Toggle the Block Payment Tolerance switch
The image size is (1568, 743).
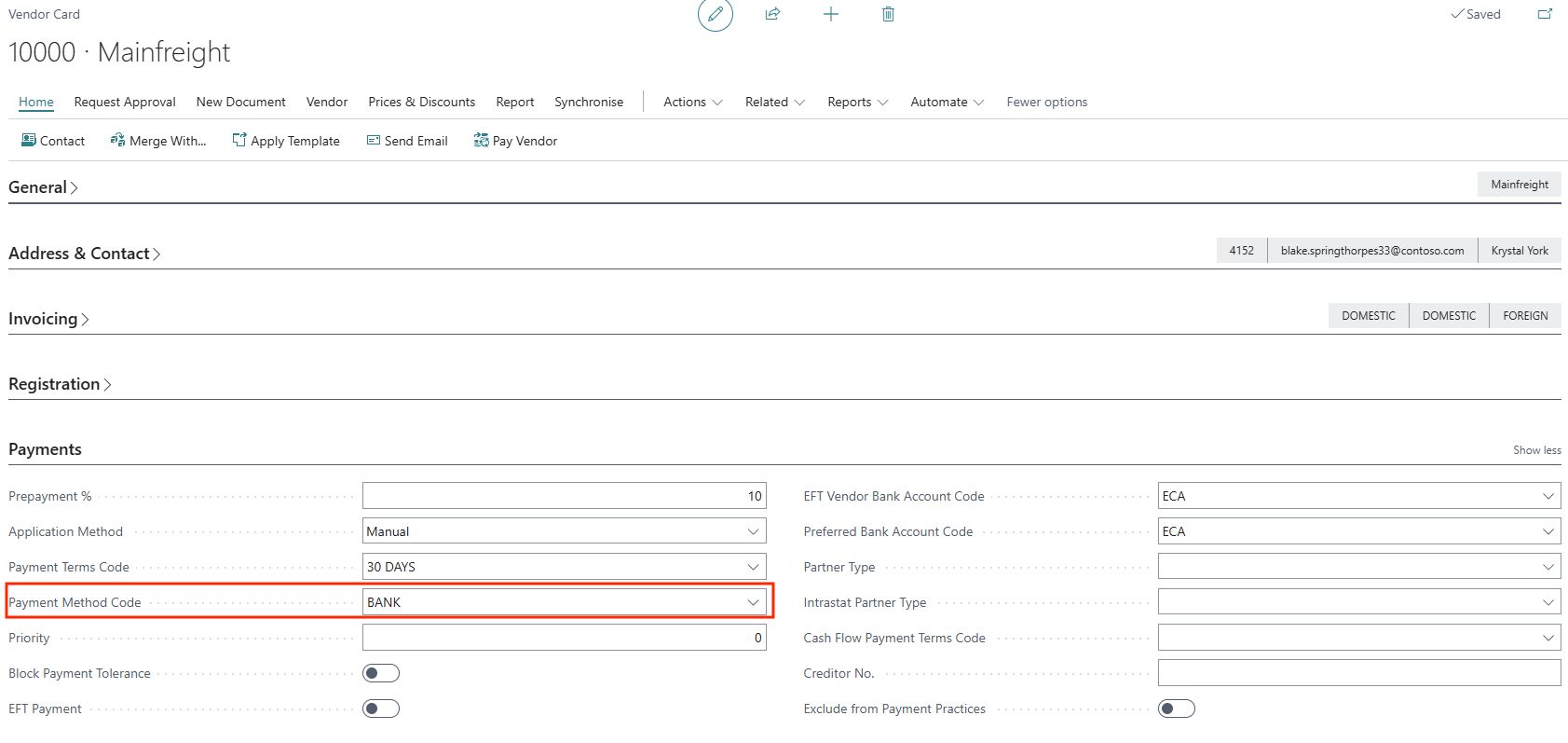(x=381, y=673)
